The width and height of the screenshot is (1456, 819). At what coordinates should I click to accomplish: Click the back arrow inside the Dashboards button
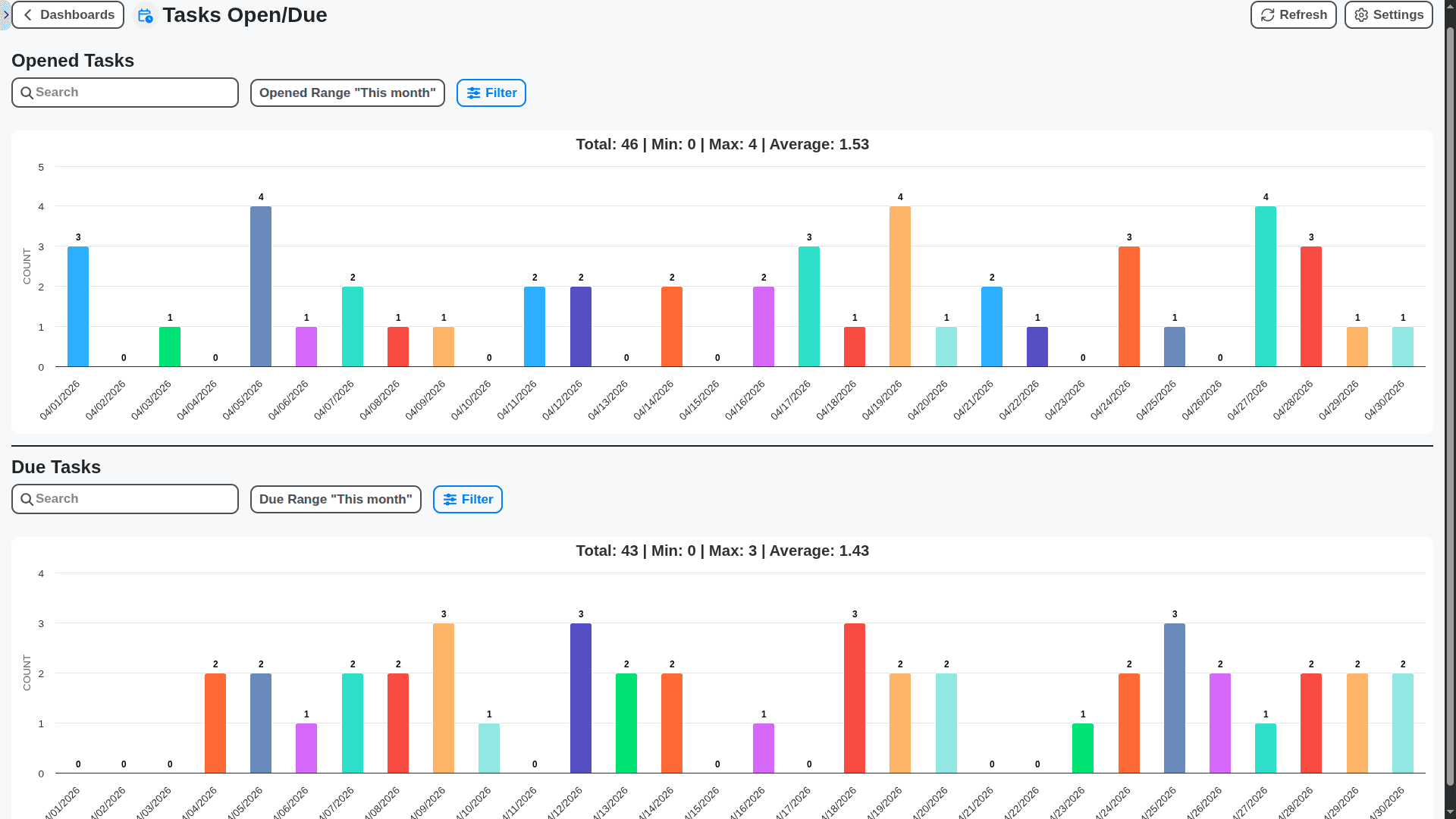click(x=27, y=14)
